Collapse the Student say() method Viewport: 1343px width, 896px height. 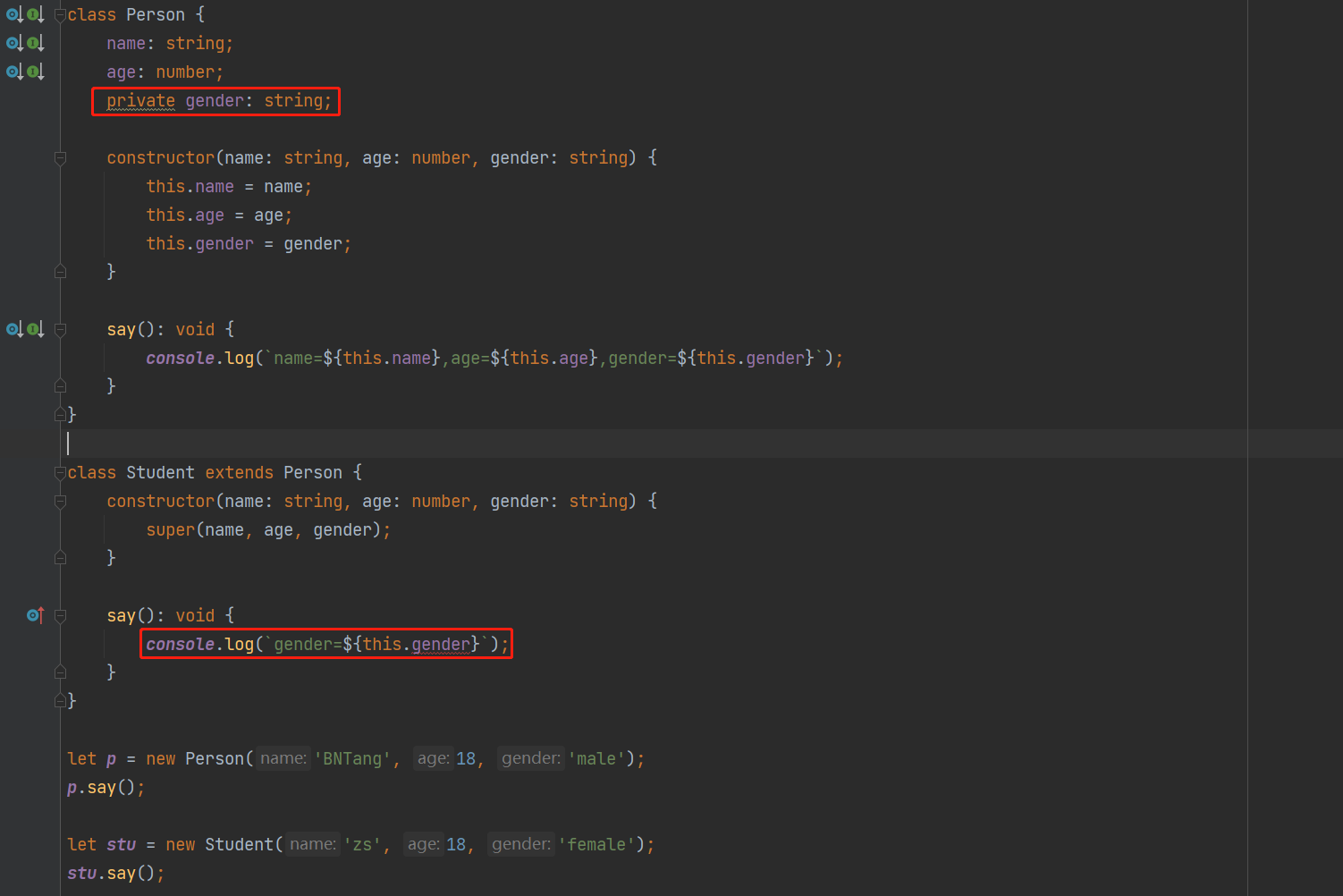60,616
